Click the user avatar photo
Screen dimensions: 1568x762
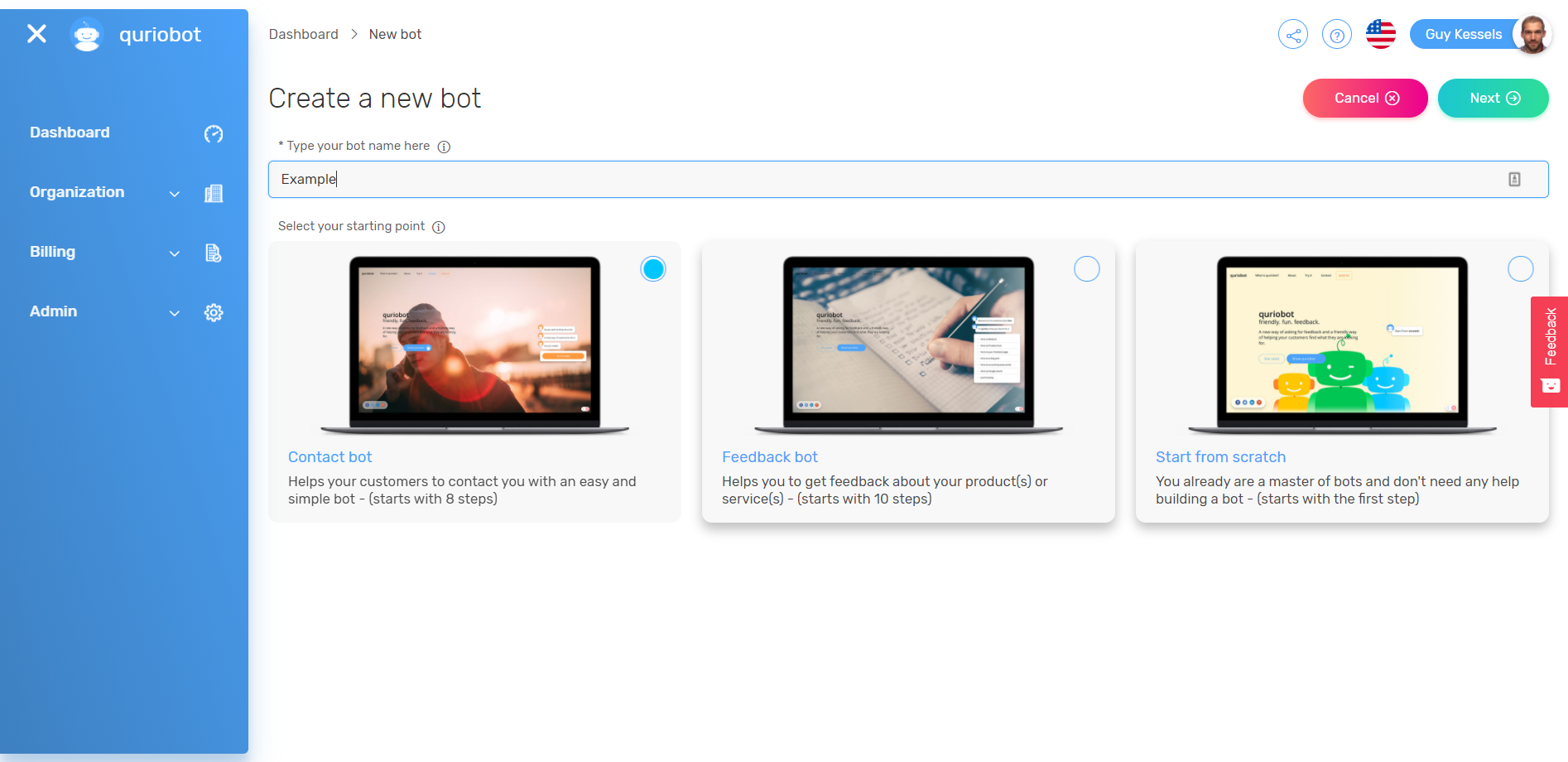pyautogui.click(x=1532, y=34)
